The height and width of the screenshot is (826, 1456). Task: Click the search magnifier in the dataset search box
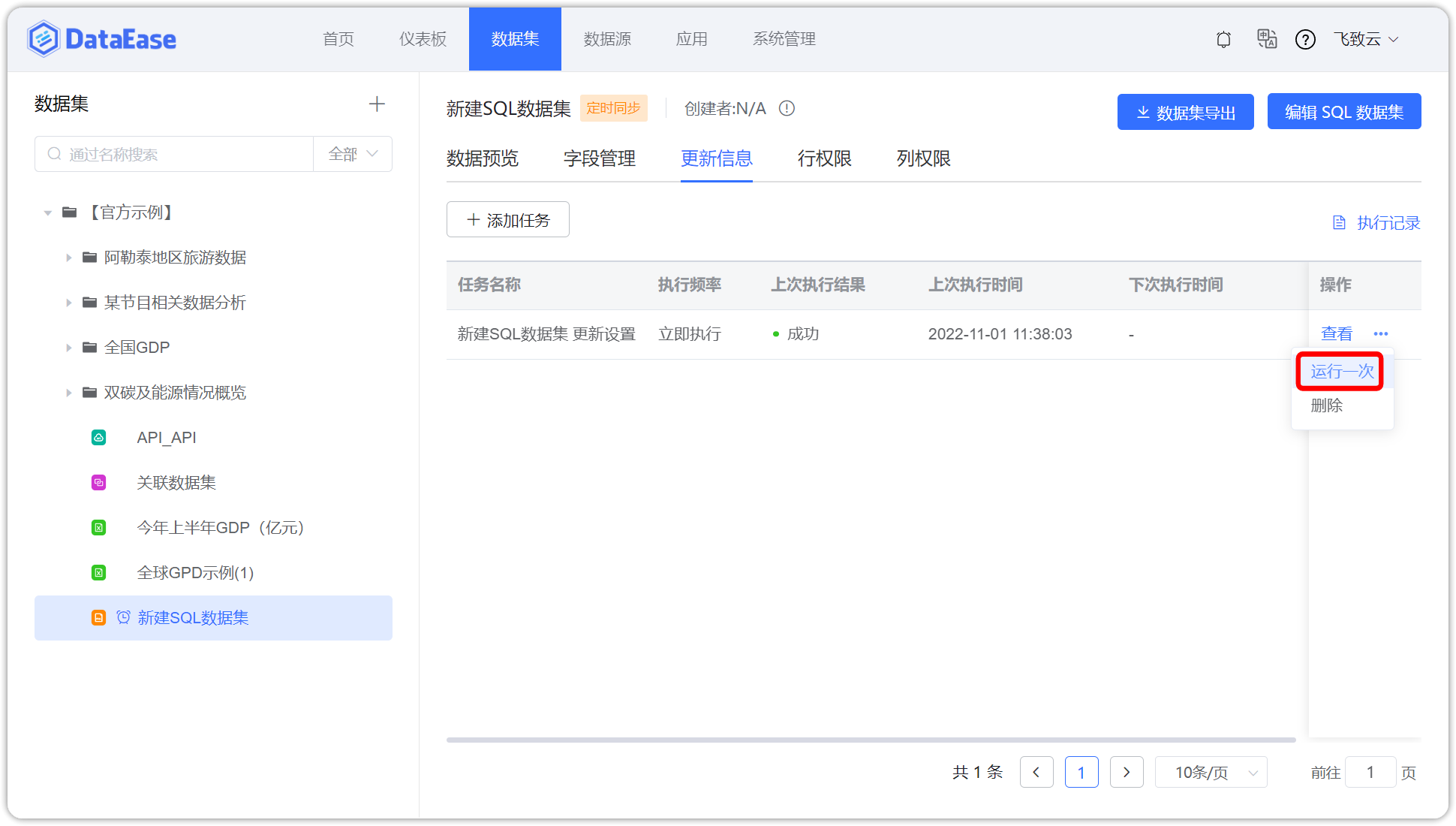pos(54,153)
